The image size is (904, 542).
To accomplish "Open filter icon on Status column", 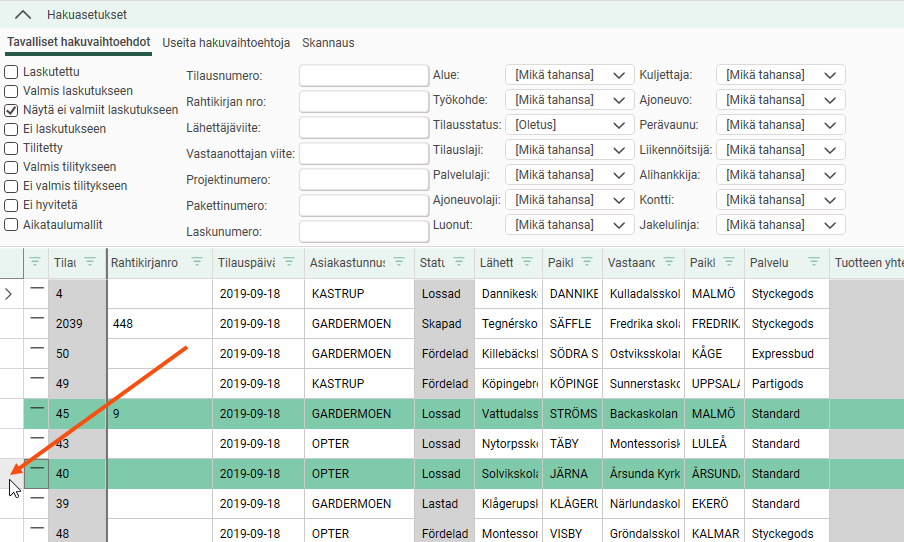I will tap(458, 262).
